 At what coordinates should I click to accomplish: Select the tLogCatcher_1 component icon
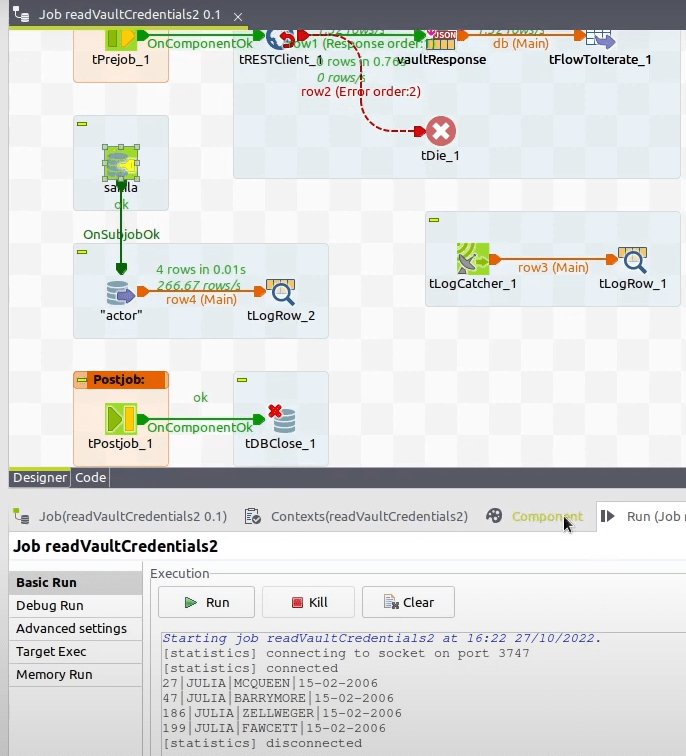coord(472,259)
